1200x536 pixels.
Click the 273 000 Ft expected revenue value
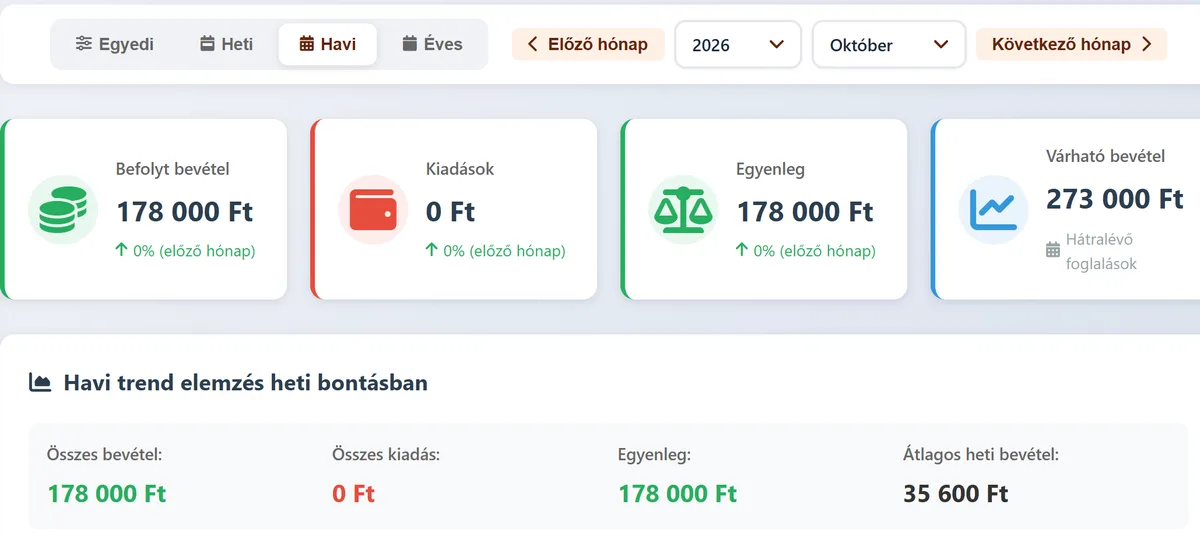coord(1115,199)
